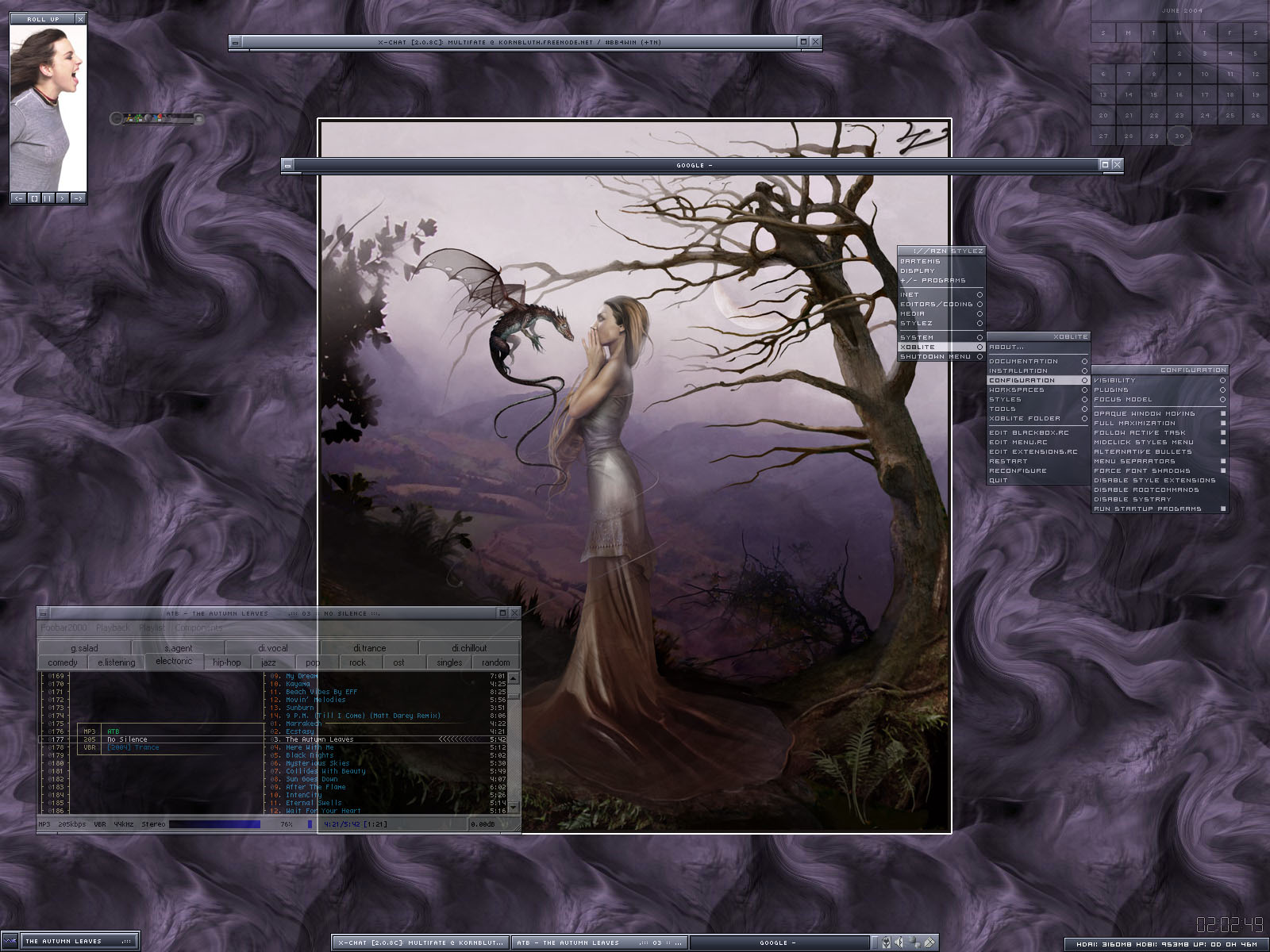Expand the Plugins submenu in Configuration
This screenshot has width=1270, height=952.
pyautogui.click(x=1160, y=390)
